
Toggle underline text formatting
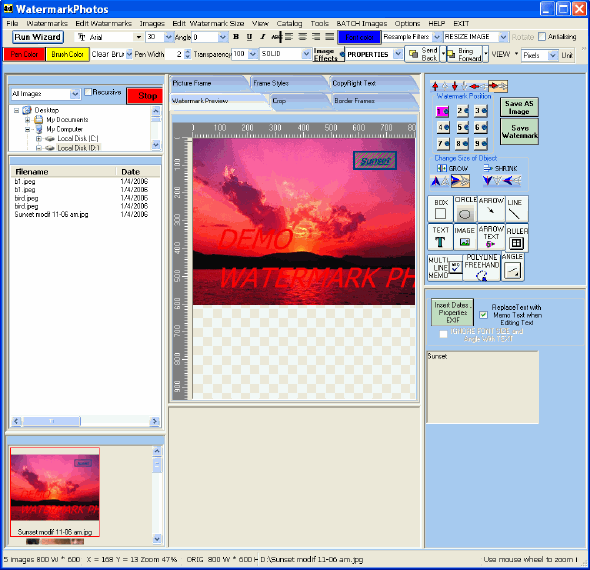click(249, 37)
